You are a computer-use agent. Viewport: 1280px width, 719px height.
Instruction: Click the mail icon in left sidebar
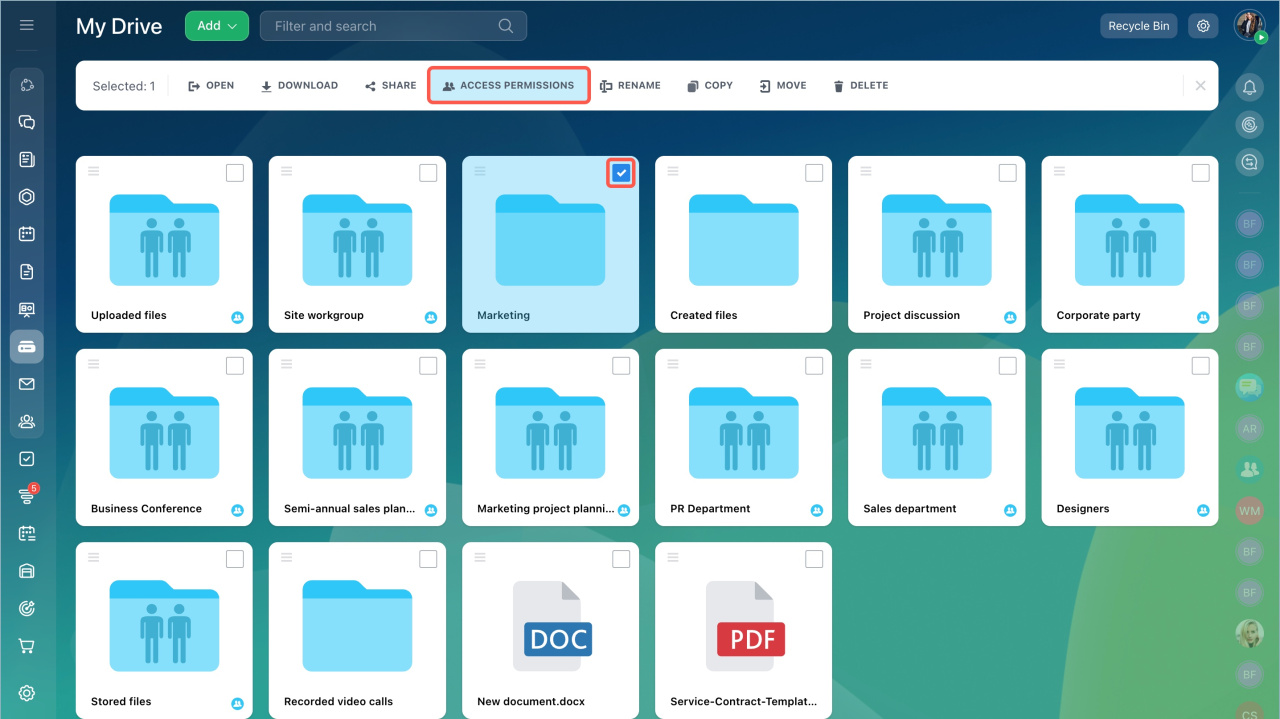[27, 384]
